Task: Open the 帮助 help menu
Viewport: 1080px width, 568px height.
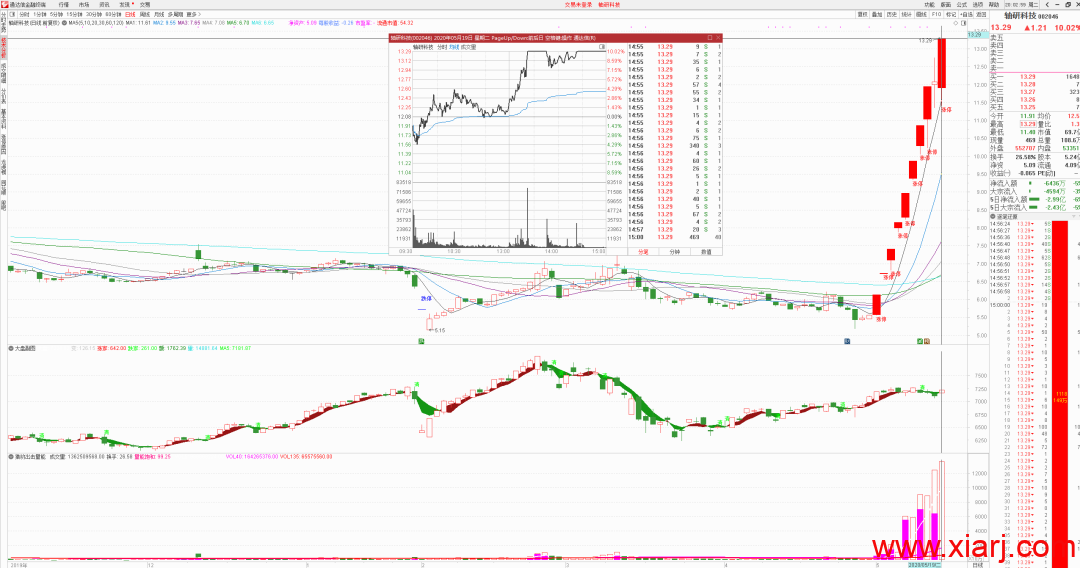Action: (993, 4)
